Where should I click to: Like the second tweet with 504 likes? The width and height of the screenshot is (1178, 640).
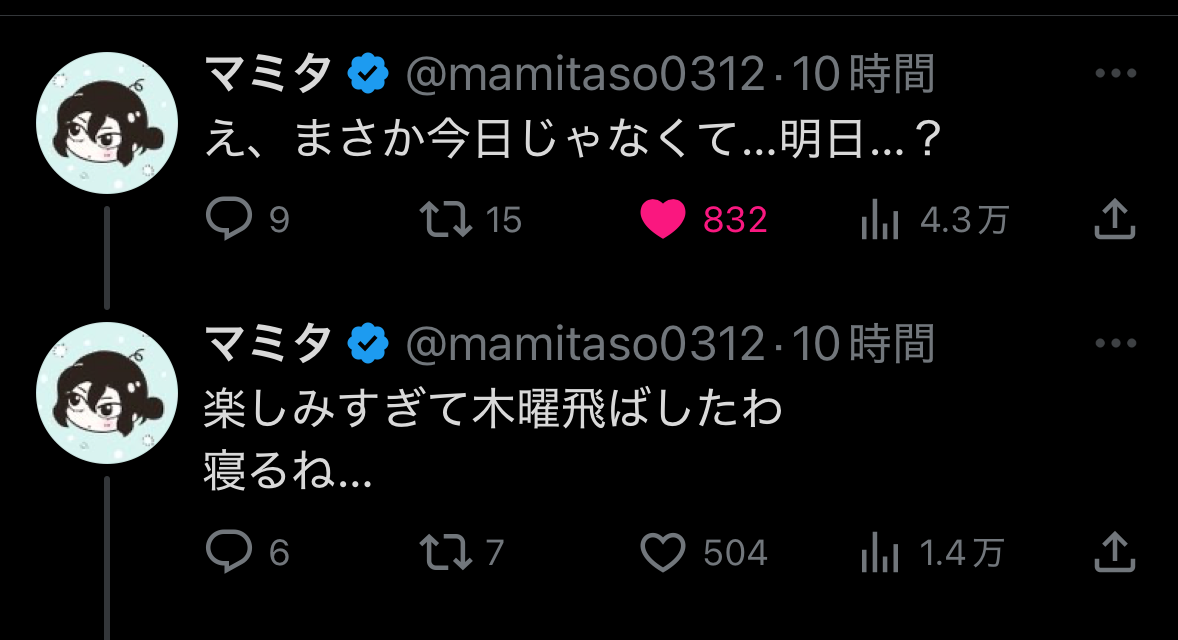click(662, 552)
